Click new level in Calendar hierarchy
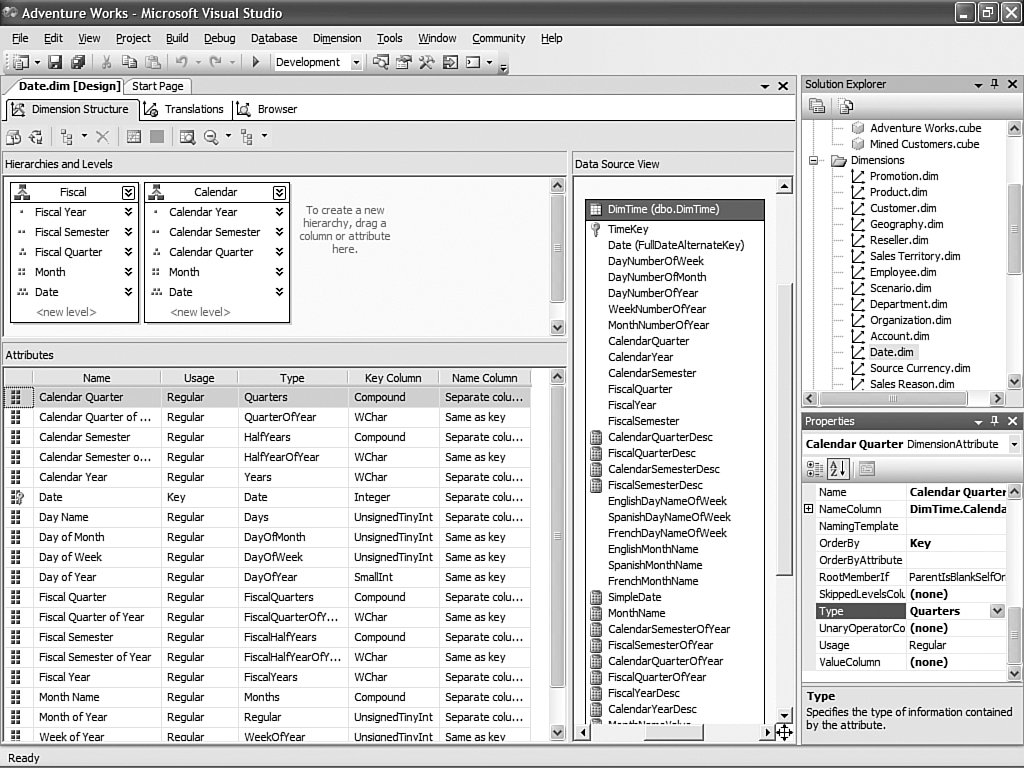The image size is (1024, 768). 200,312
